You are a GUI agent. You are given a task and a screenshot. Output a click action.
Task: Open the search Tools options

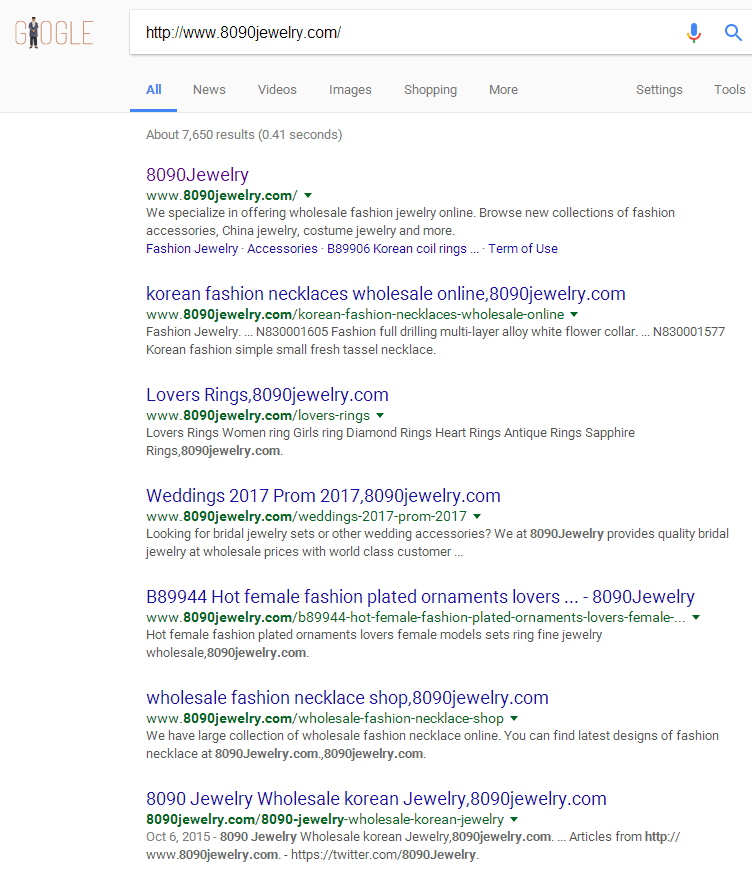[729, 90]
